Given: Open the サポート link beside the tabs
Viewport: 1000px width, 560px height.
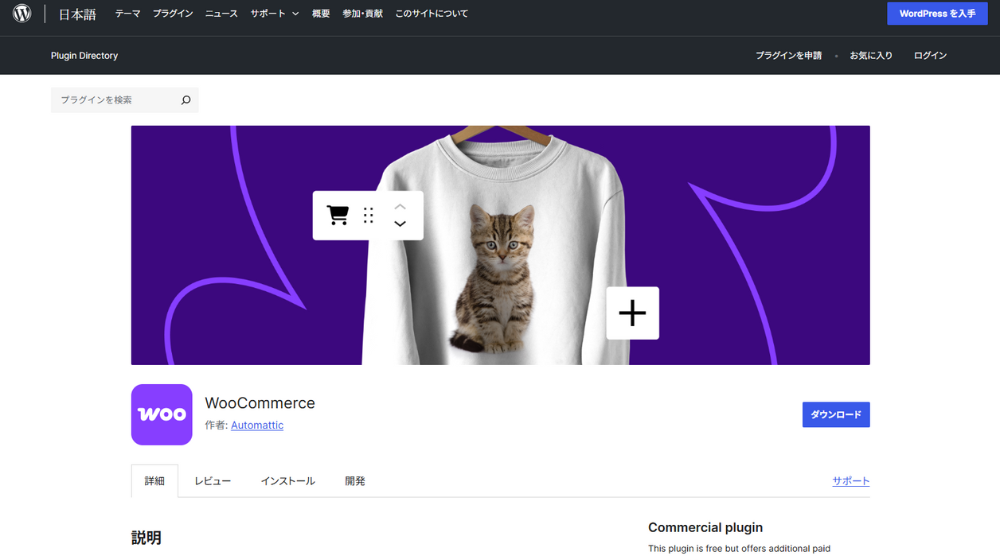Looking at the screenshot, I should [x=851, y=481].
